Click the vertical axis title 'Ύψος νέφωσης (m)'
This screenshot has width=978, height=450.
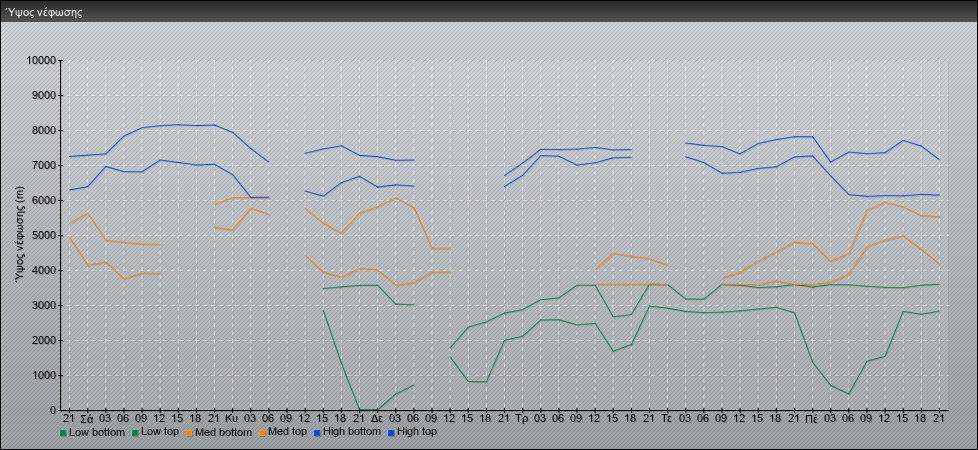(20, 235)
